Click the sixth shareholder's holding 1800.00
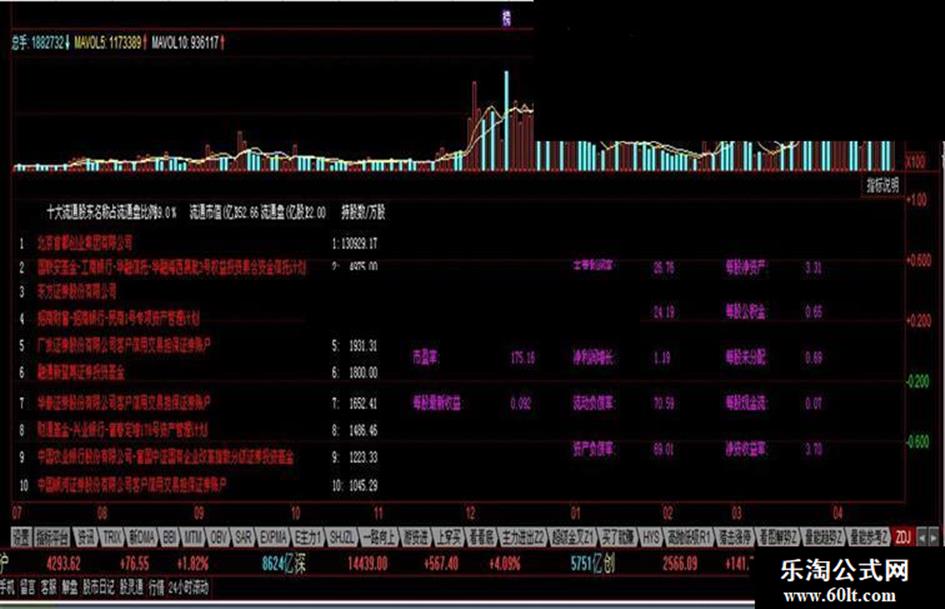This screenshot has height=609, width=945. pos(363,373)
